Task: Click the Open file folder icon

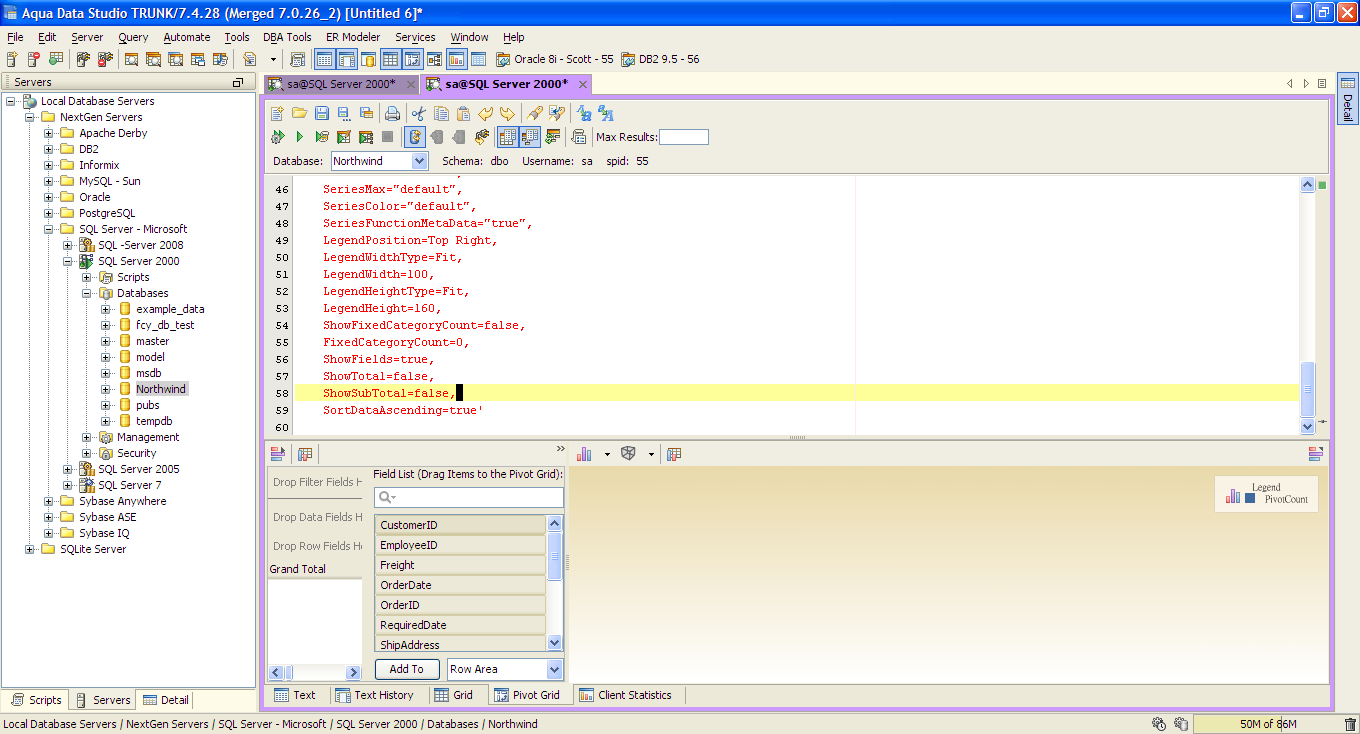Action: pos(299,113)
